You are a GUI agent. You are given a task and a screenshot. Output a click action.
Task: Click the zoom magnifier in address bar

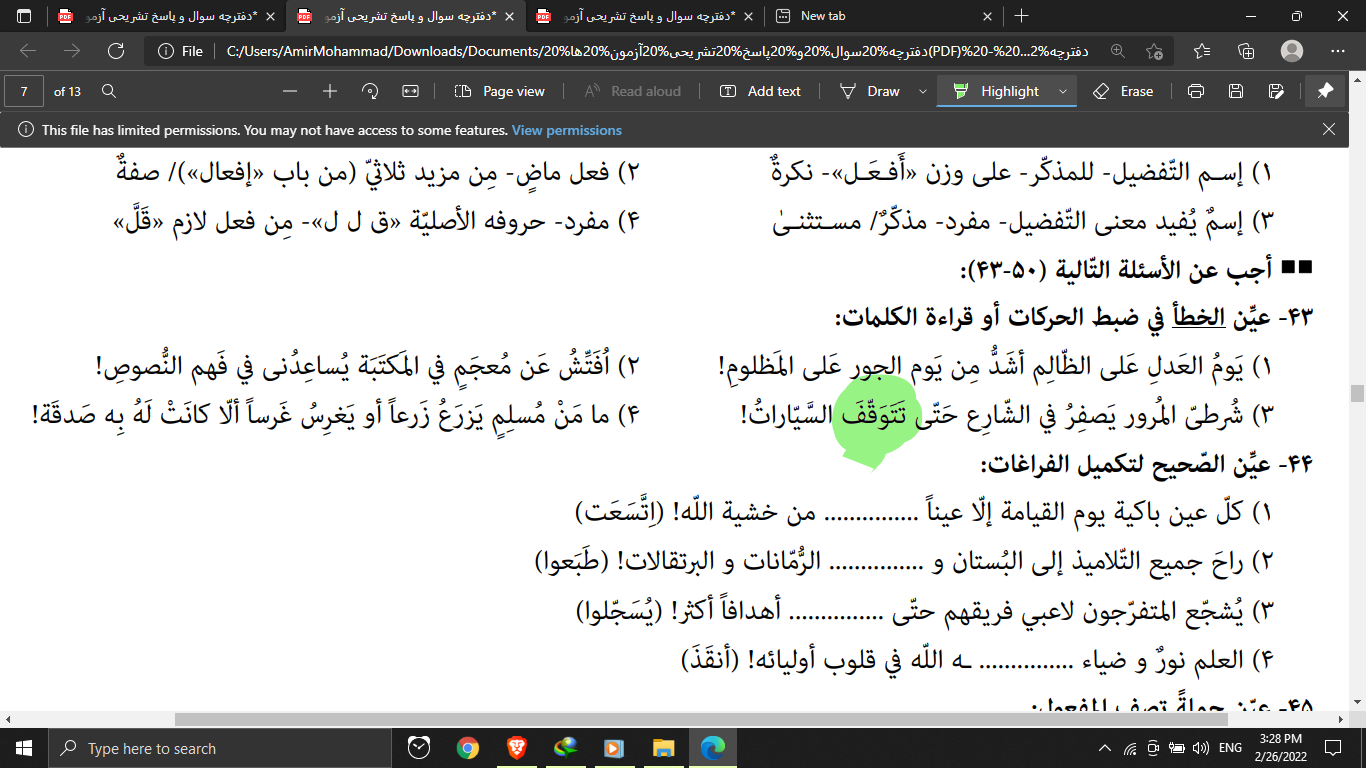tap(1117, 51)
